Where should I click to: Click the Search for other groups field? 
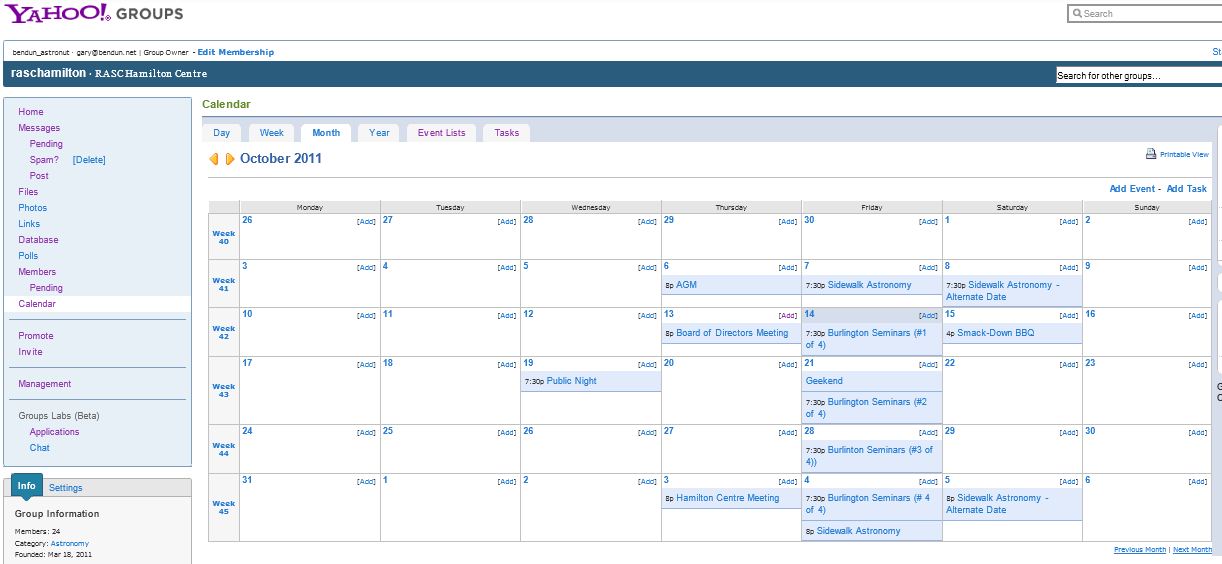click(x=1135, y=76)
